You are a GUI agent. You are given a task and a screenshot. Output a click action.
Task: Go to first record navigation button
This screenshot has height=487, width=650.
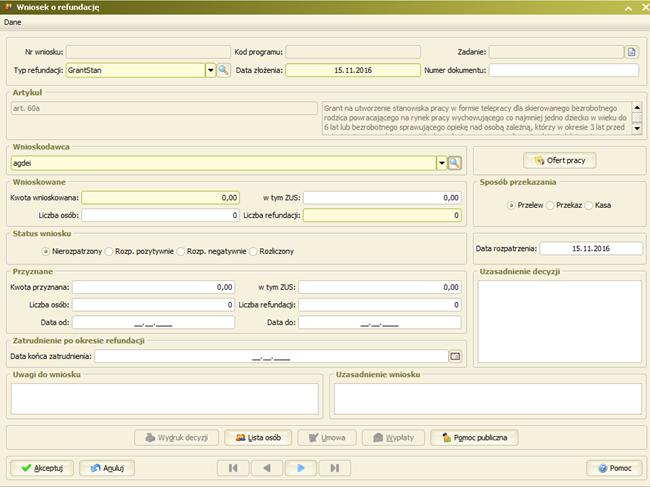tap(233, 468)
